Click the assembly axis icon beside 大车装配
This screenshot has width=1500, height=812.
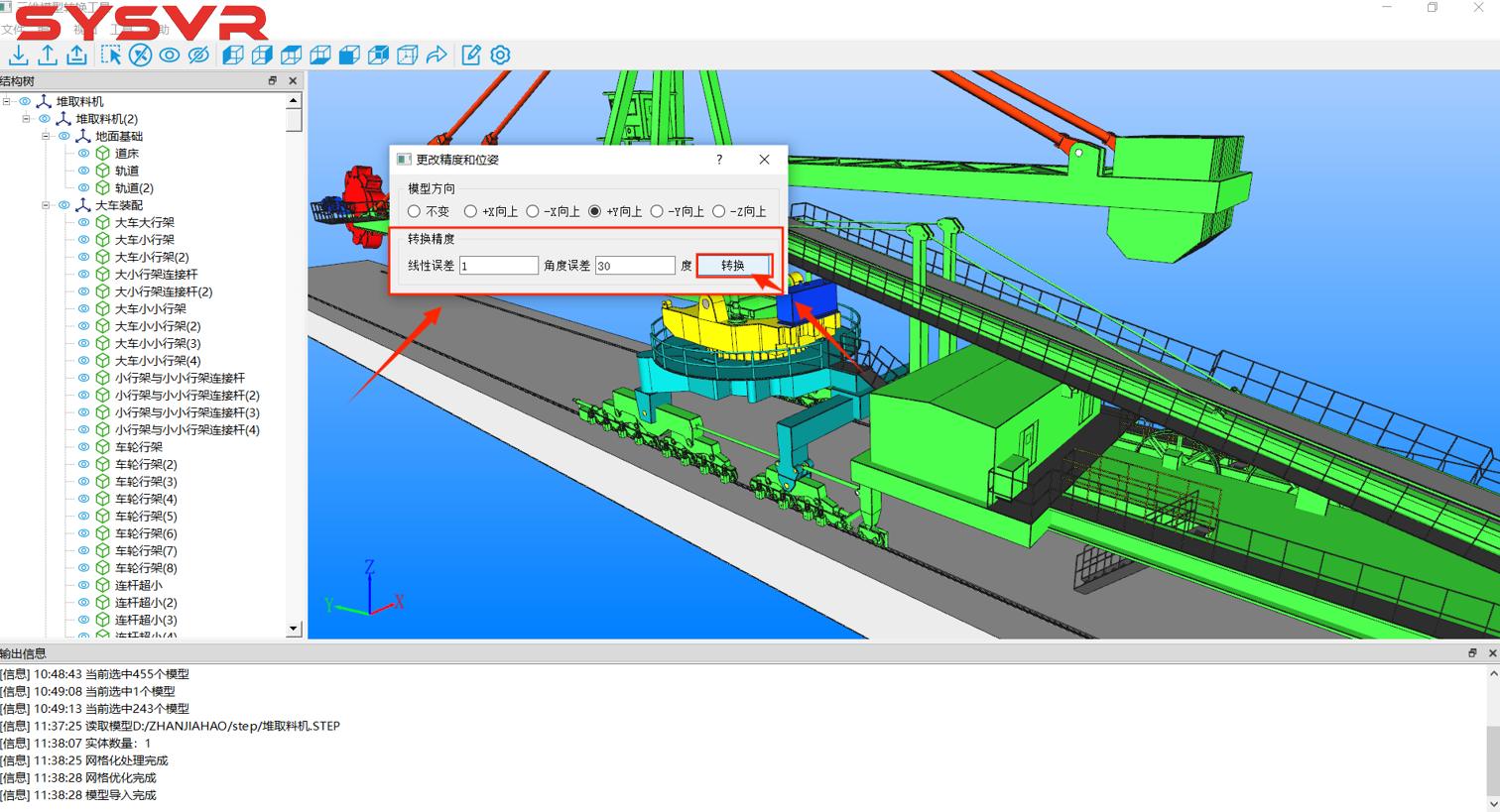[83, 205]
